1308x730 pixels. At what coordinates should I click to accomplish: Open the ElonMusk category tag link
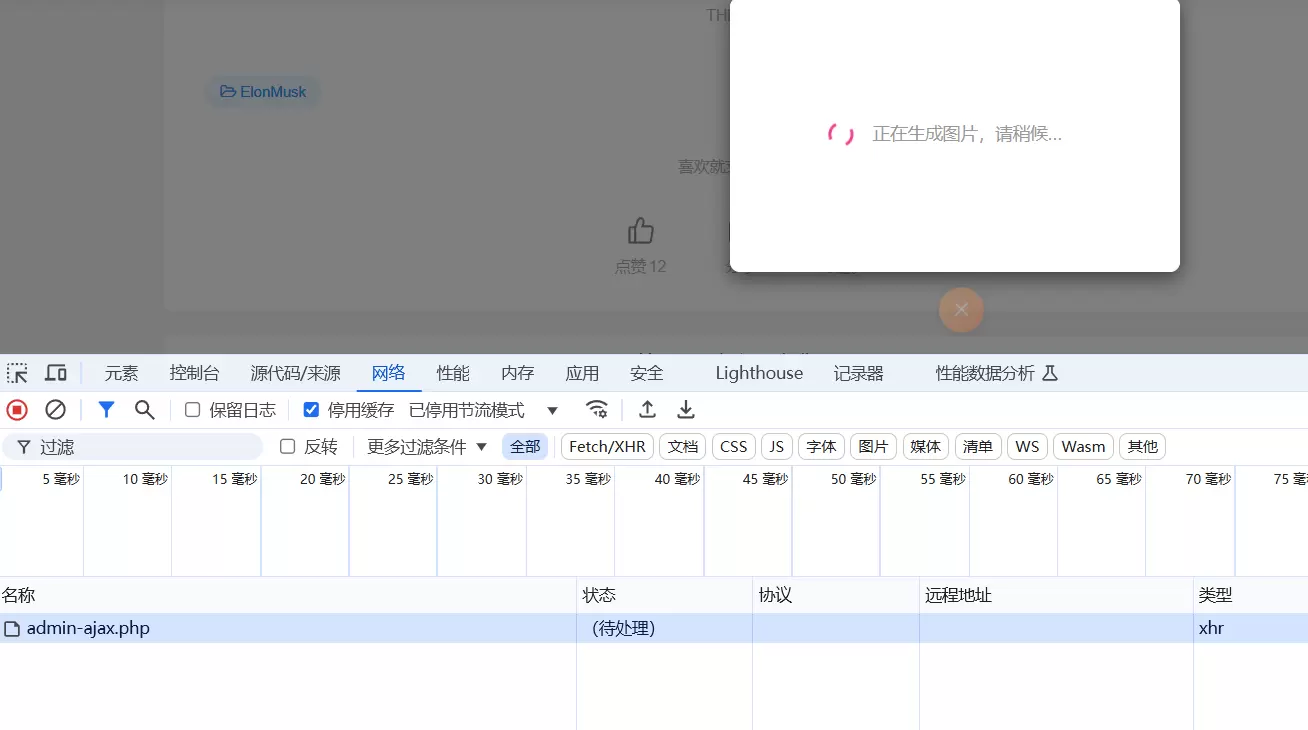(264, 92)
